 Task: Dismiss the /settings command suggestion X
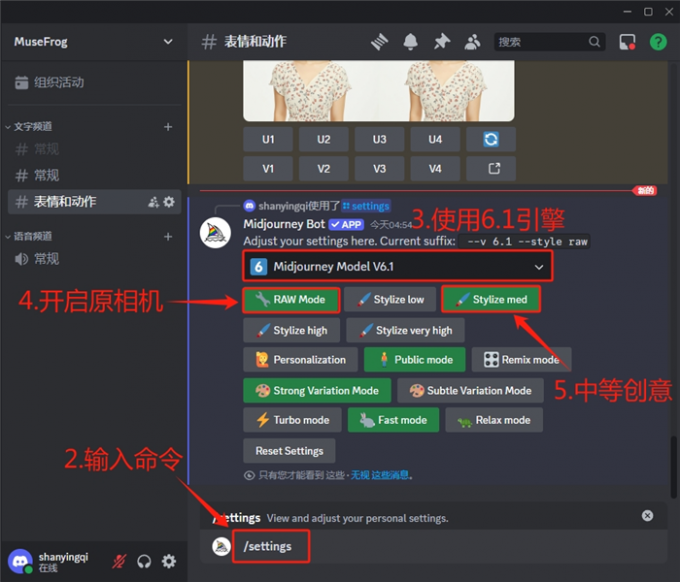647,515
